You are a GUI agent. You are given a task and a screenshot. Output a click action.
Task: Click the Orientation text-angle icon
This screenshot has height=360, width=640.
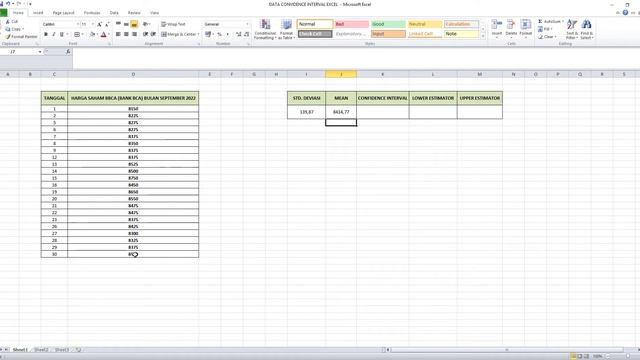point(146,24)
